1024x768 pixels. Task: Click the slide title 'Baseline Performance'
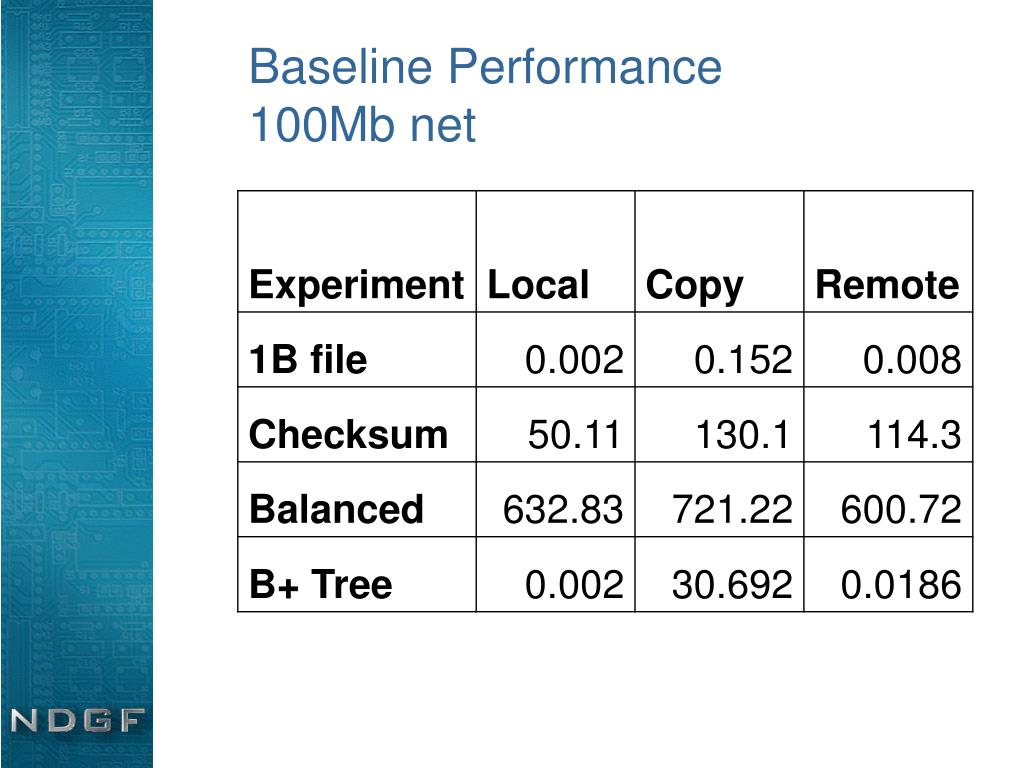click(x=485, y=67)
